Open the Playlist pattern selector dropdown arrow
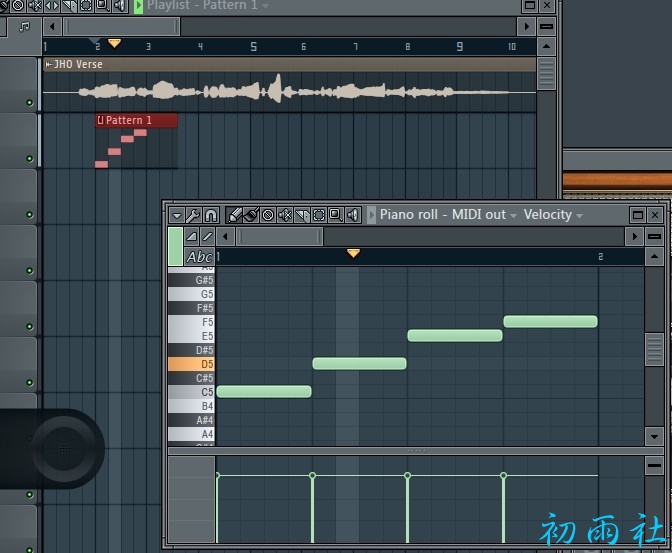The height and width of the screenshot is (553, 672). [x=266, y=6]
